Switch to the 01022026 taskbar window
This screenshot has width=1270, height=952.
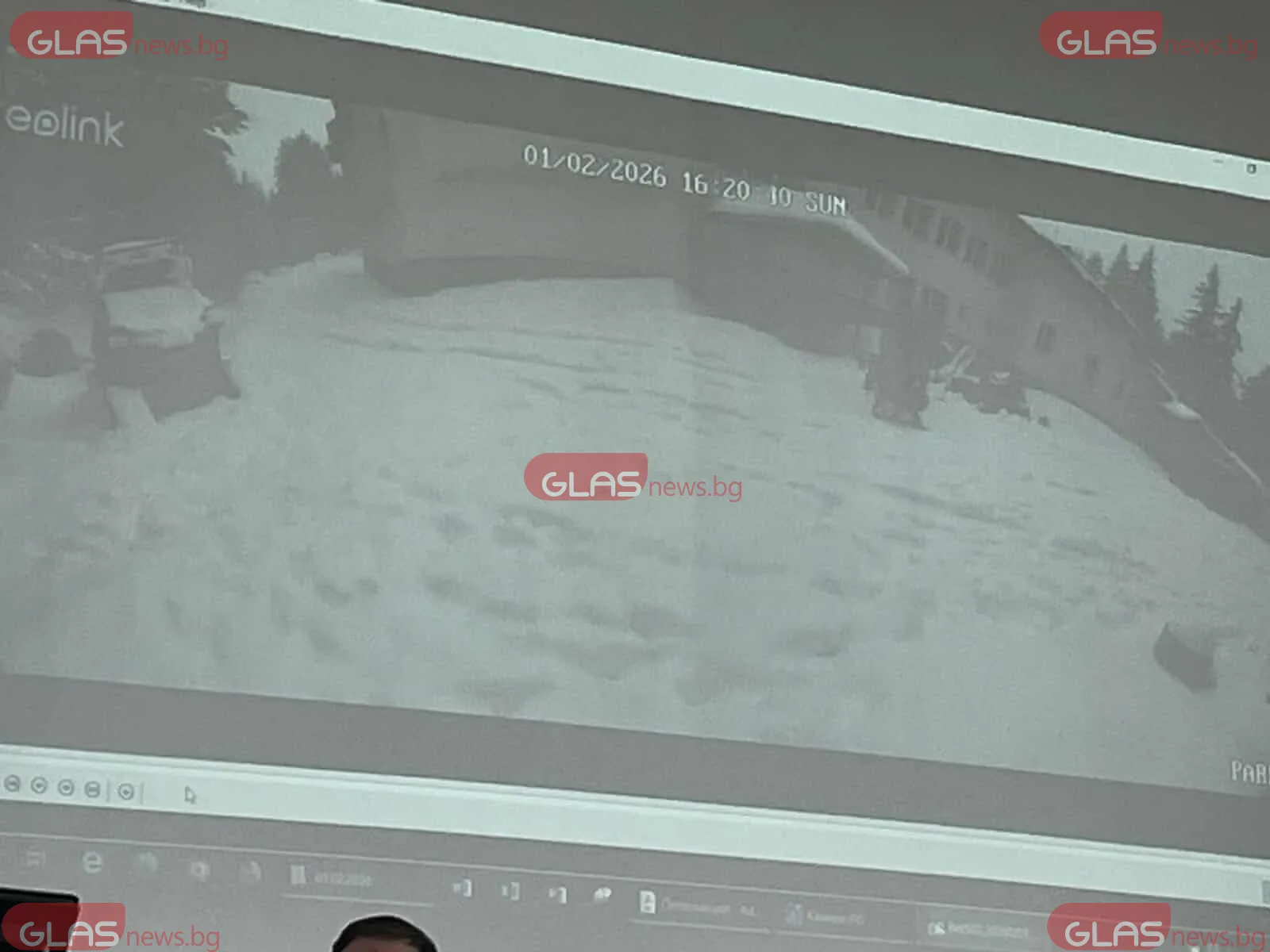(332, 878)
